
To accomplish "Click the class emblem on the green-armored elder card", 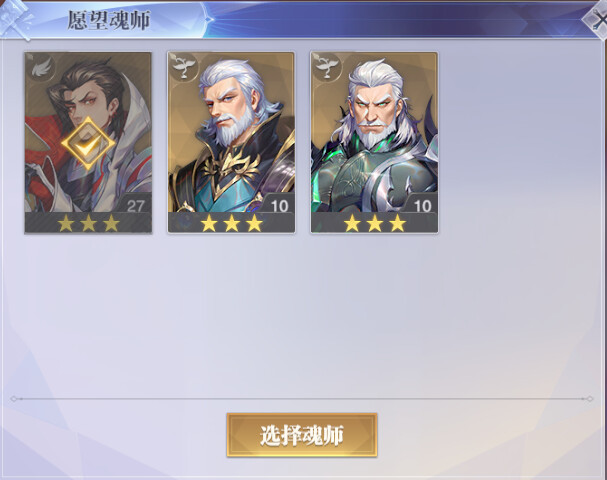I will (327, 67).
